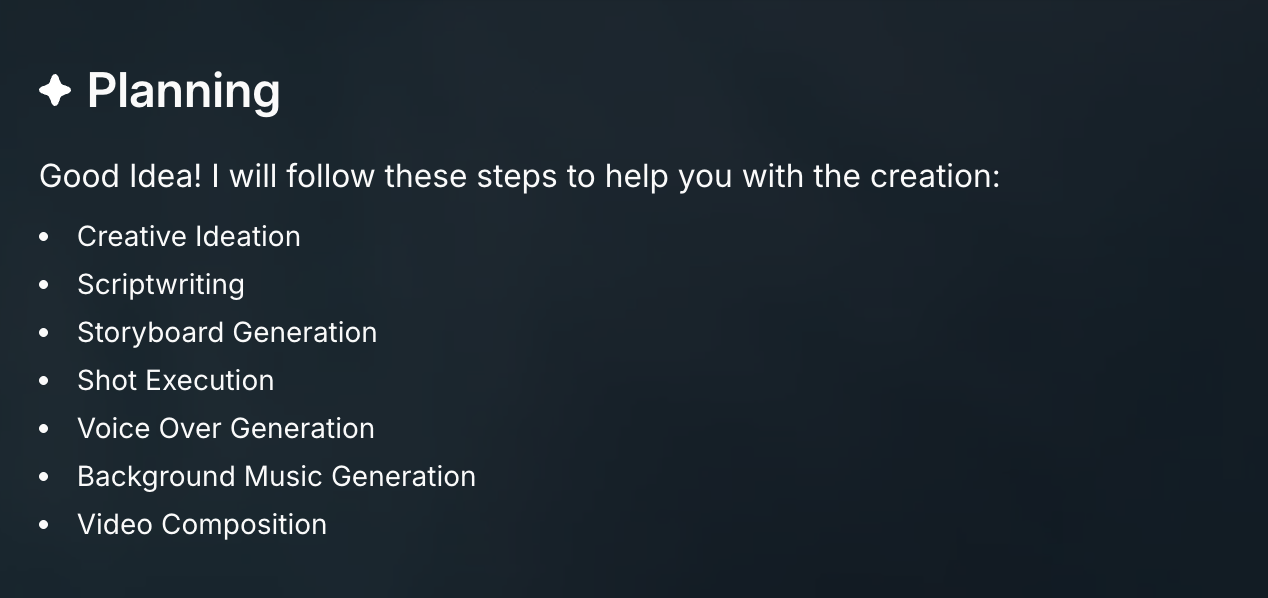Click the bullet before Video Composition

[x=44, y=525]
